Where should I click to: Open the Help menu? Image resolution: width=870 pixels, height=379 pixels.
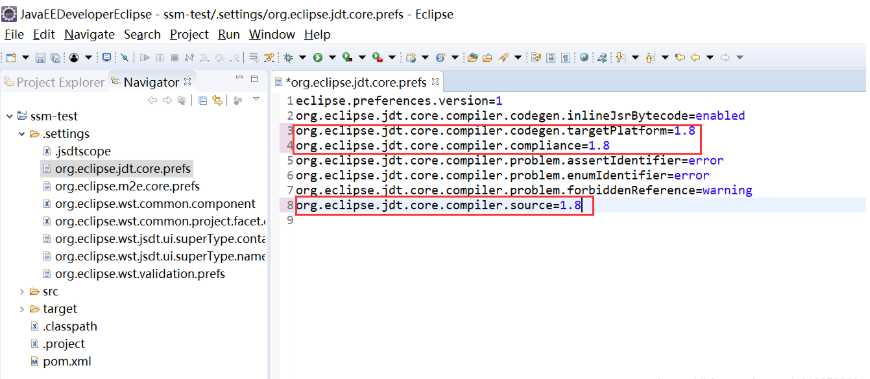coord(317,34)
